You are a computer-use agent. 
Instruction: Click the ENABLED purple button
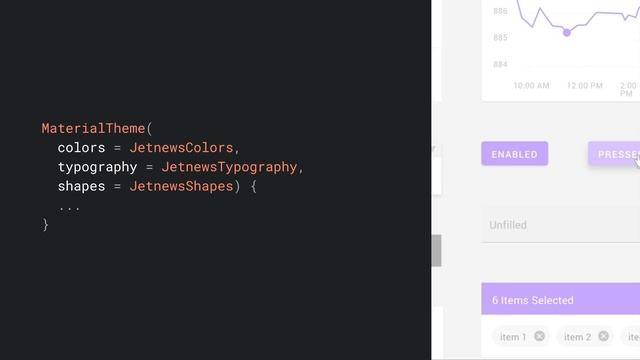pyautogui.click(x=514, y=154)
